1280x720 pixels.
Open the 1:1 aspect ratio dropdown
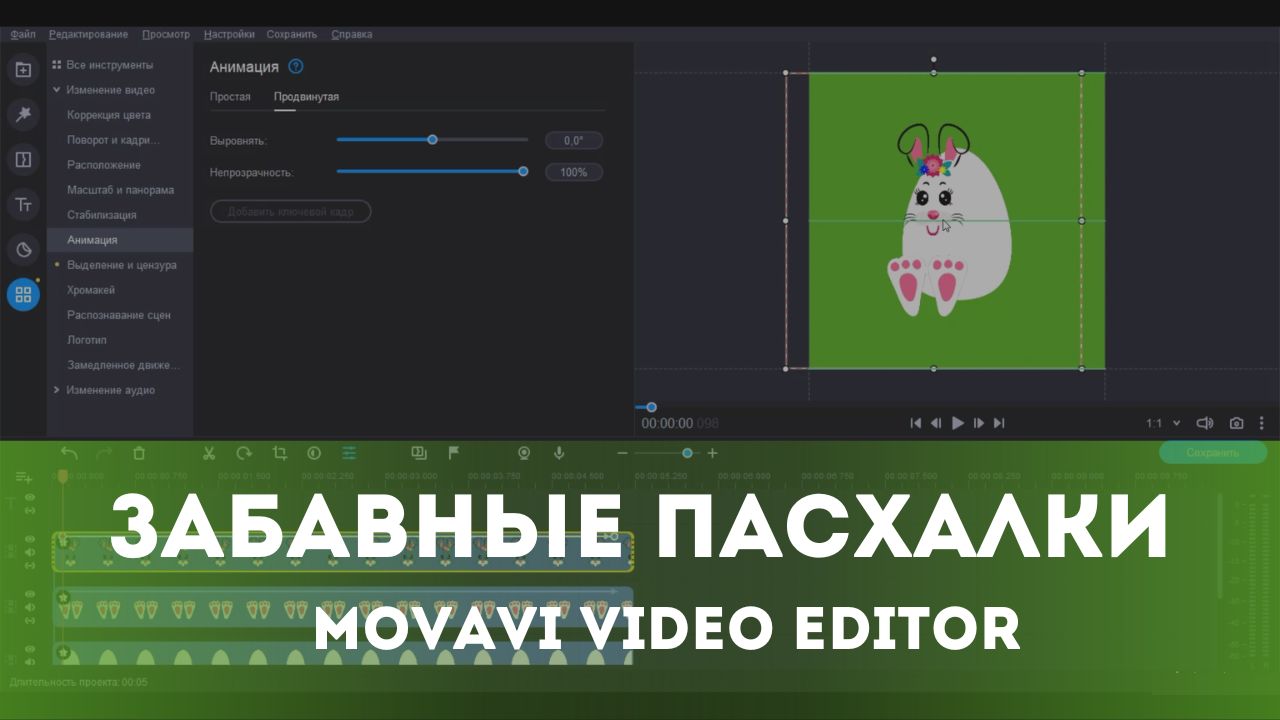tap(1163, 423)
